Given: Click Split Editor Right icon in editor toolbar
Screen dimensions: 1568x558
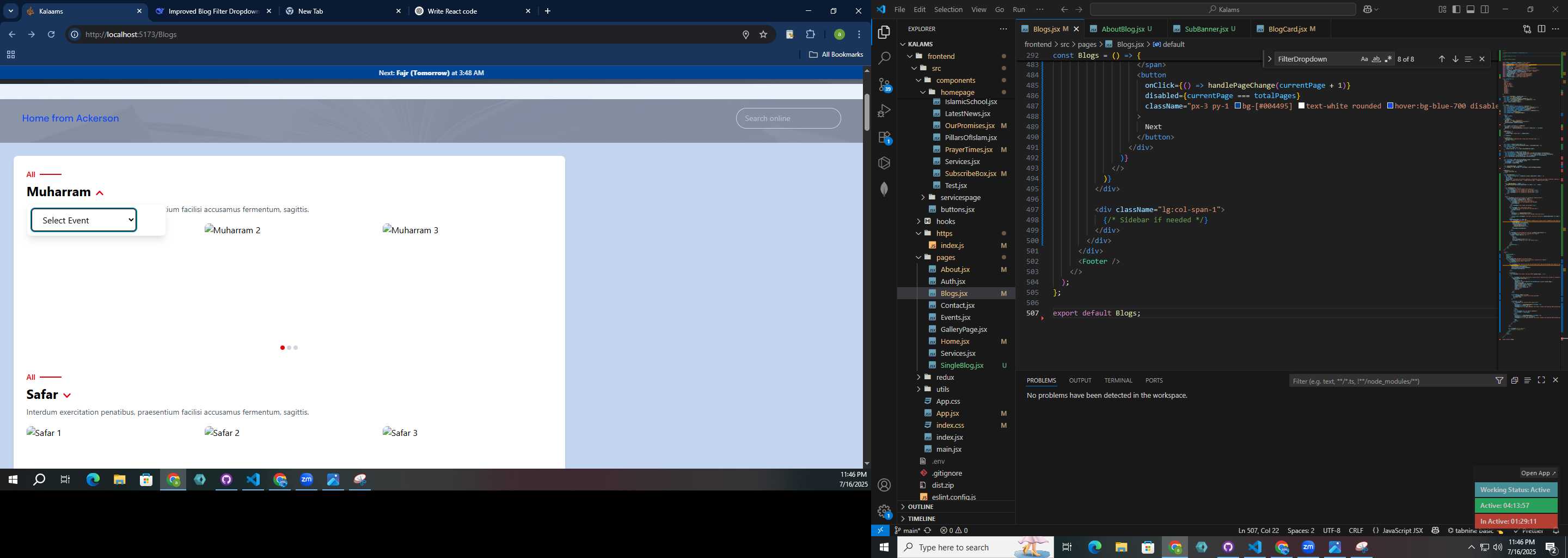Looking at the screenshot, I should [1541, 29].
